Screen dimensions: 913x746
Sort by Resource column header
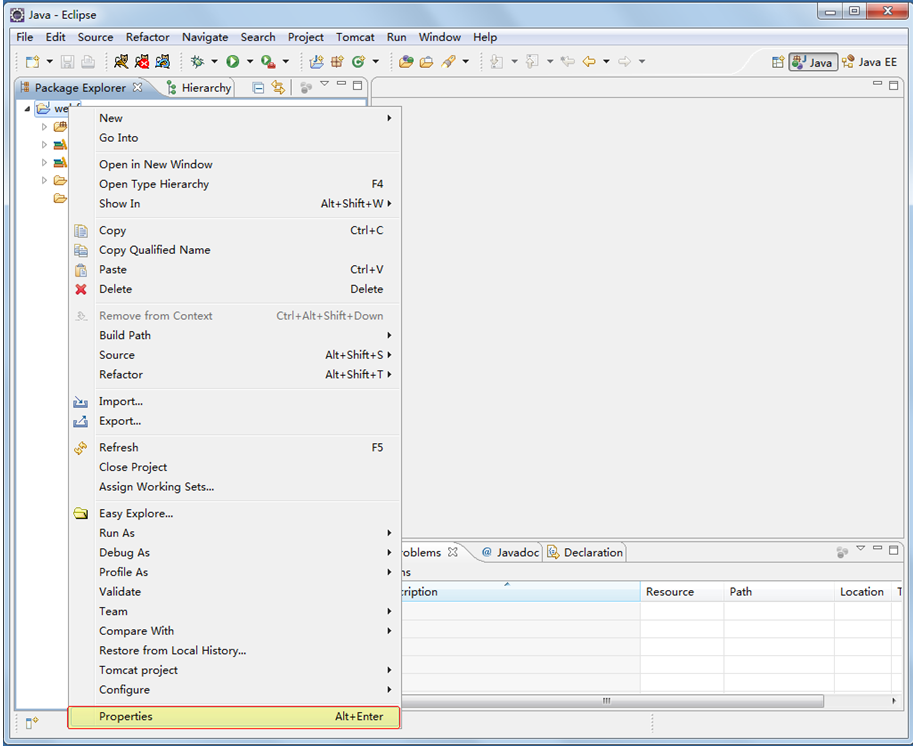coord(682,592)
